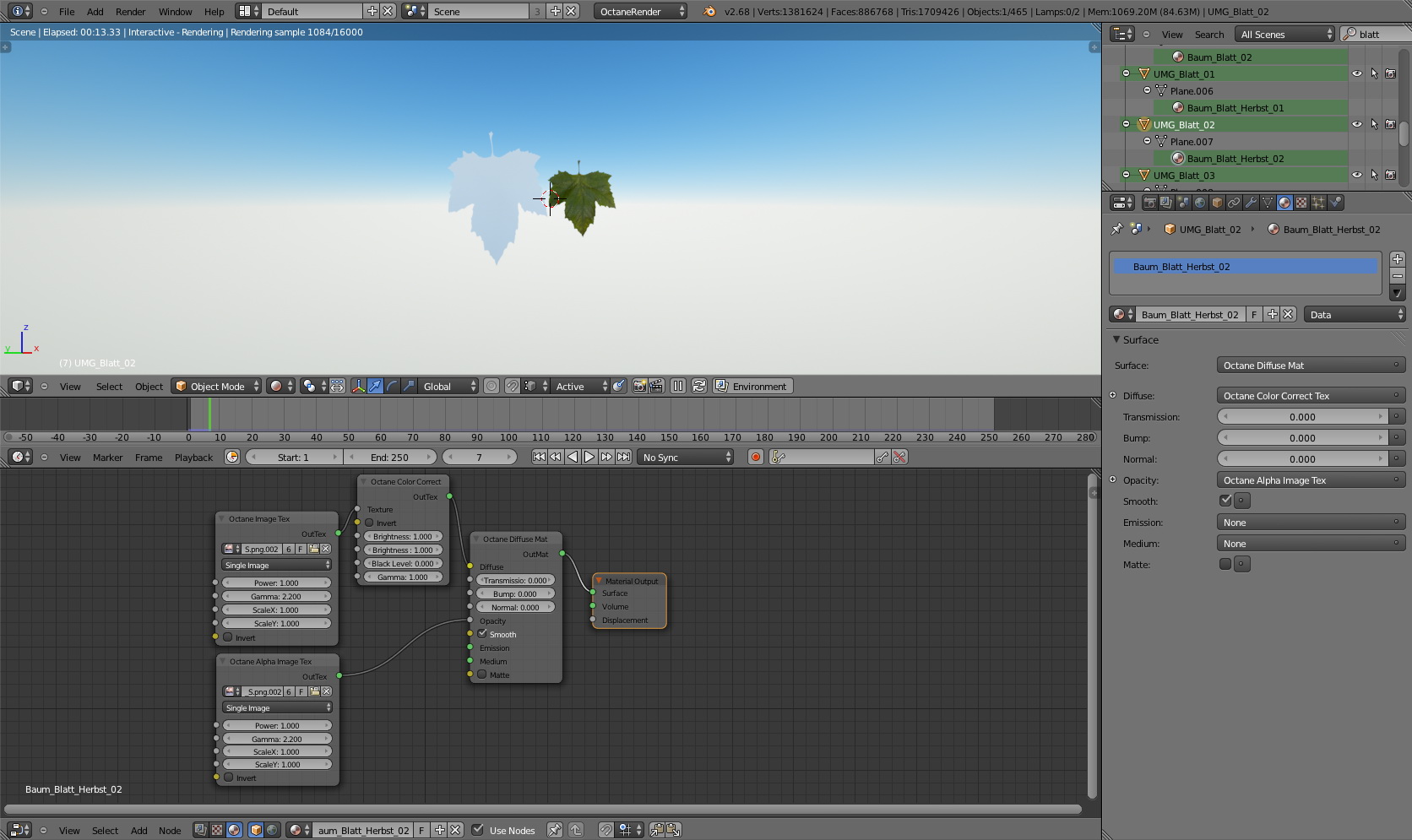
Task: Open the Object Constraints chain tab
Action: click(x=1234, y=203)
